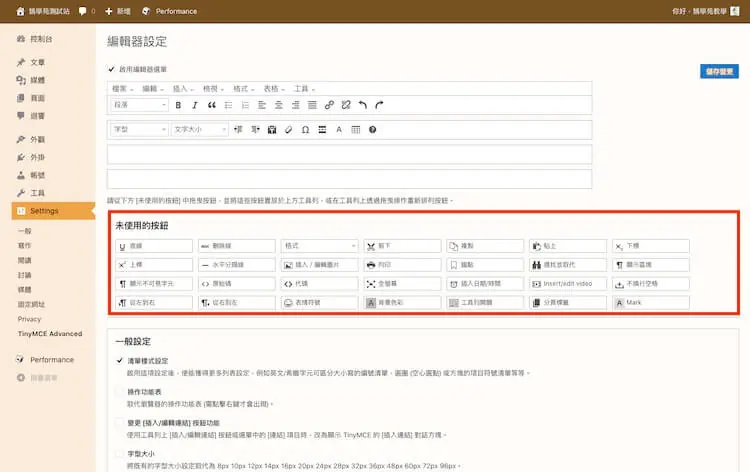
Task: Click the Italic (I) toolbar icon
Action: point(195,105)
